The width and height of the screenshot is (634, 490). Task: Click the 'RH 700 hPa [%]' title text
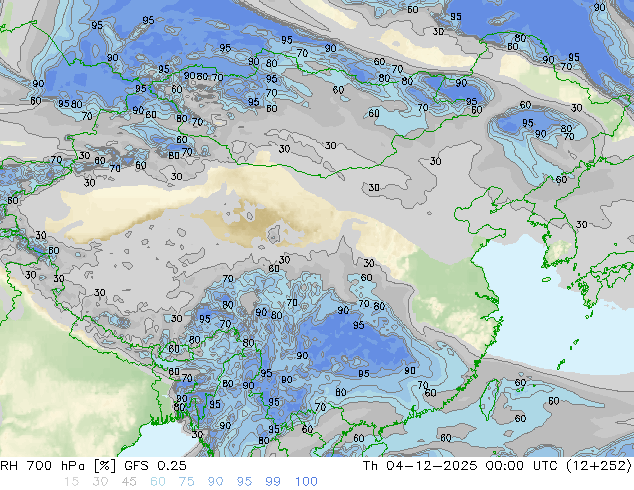click(58, 466)
